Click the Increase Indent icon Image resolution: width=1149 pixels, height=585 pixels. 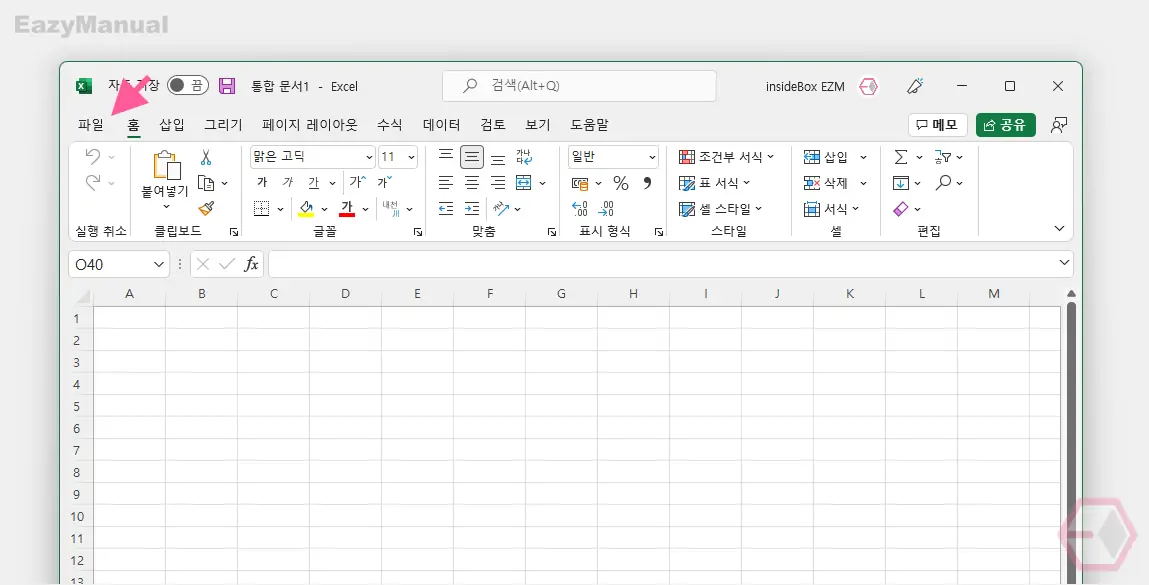[472, 208]
